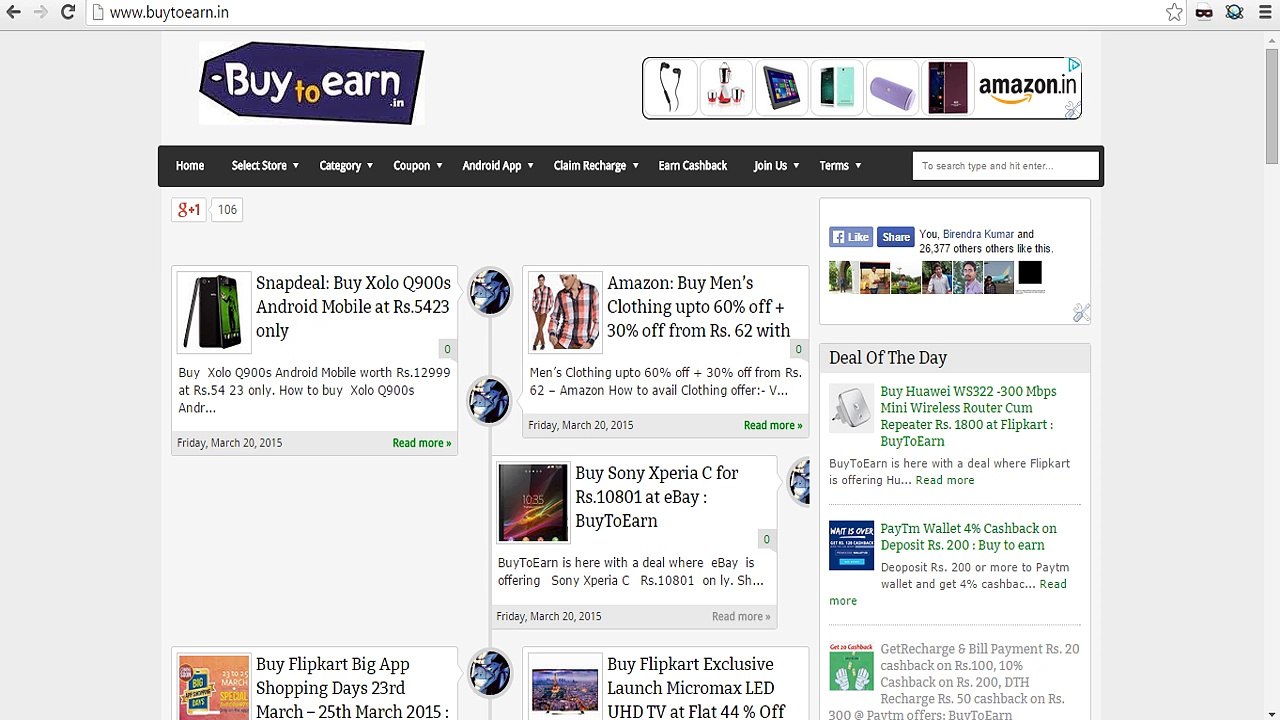
Task: Click the comment count on Sony Xperia post
Action: coord(766,539)
